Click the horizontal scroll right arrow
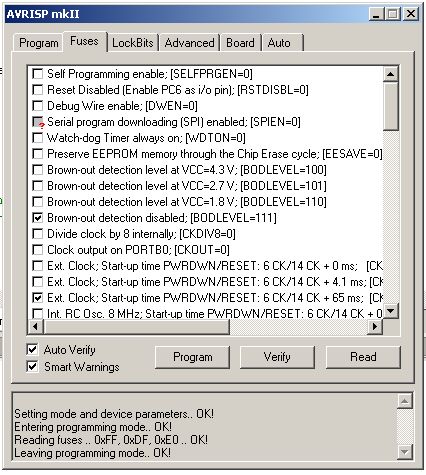This screenshot has height=475, width=426. click(x=375, y=326)
